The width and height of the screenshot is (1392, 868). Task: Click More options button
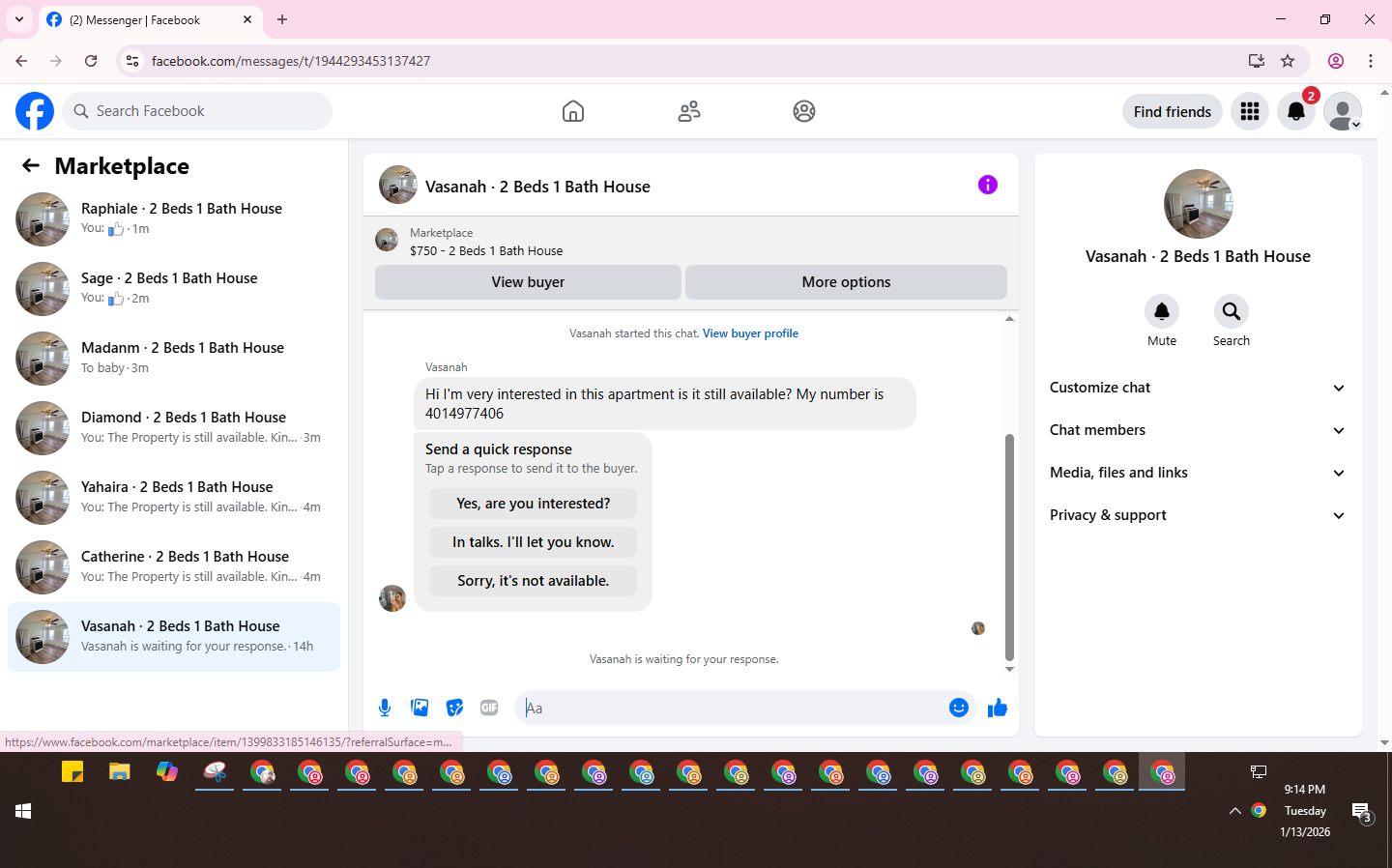tap(846, 282)
